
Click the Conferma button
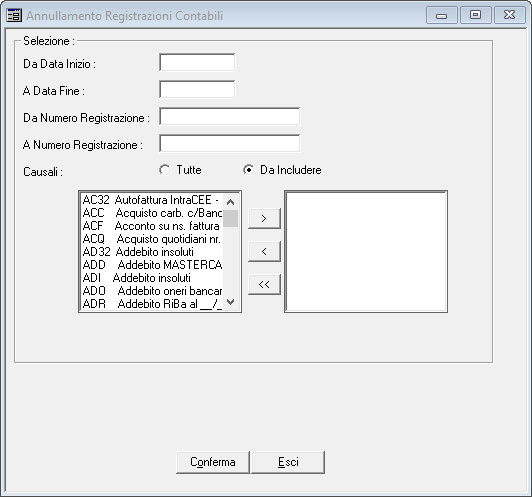pyautogui.click(x=213, y=462)
